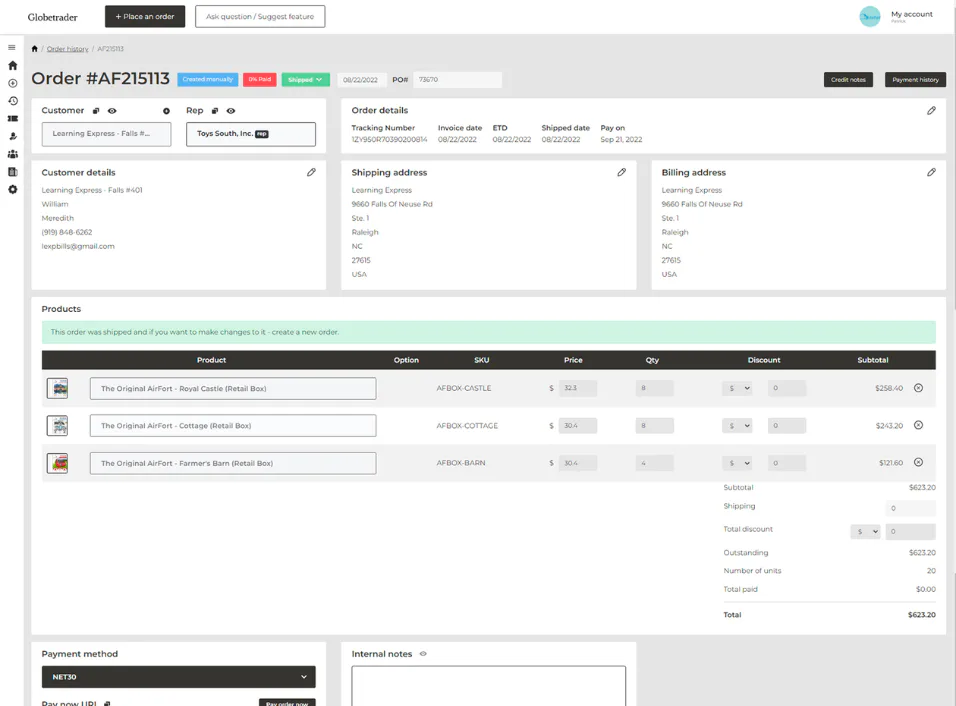Click Royal Castle product thumbnail
The height and width of the screenshot is (706, 956).
57,388
